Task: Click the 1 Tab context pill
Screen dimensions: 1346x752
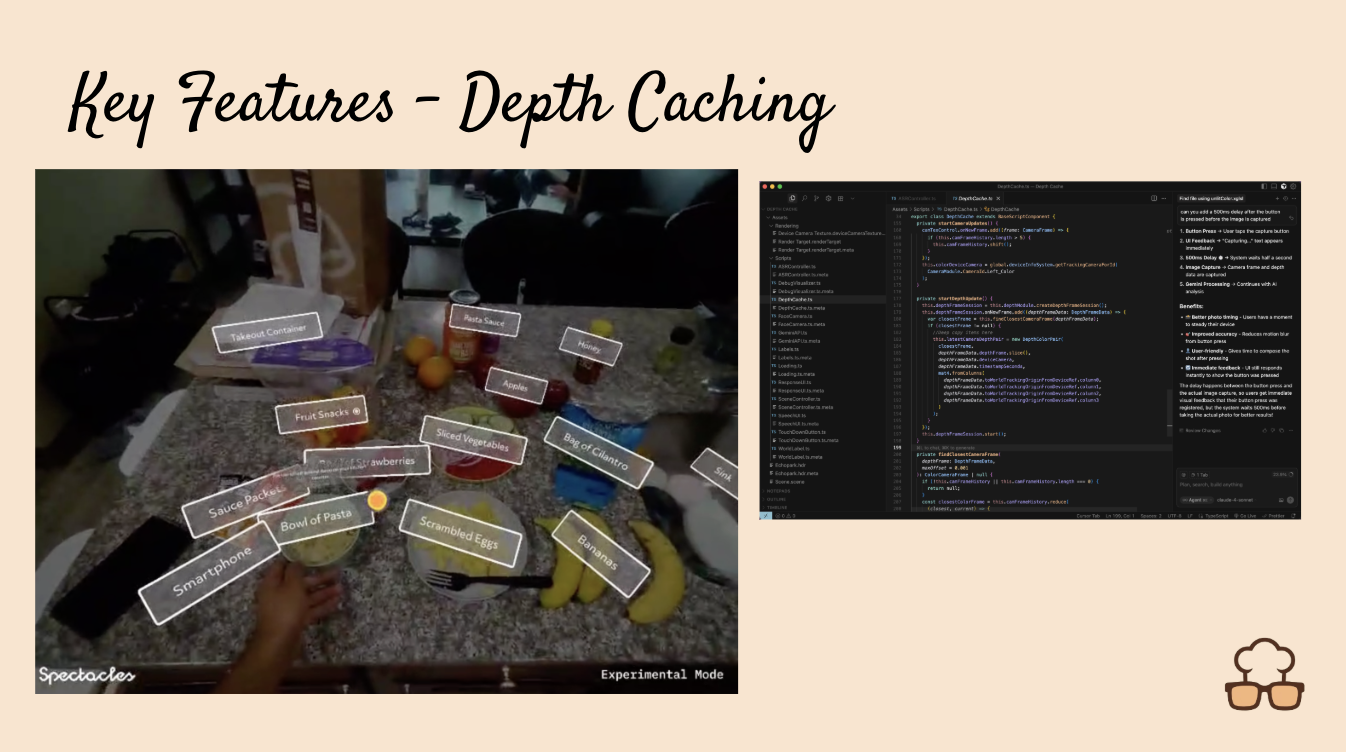Action: point(1199,475)
